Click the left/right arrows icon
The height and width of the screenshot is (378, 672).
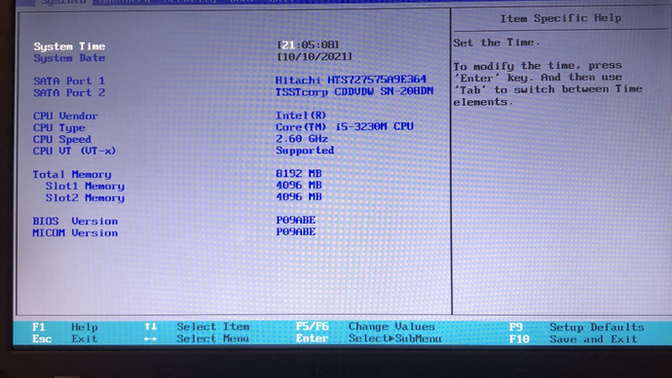pyautogui.click(x=150, y=339)
